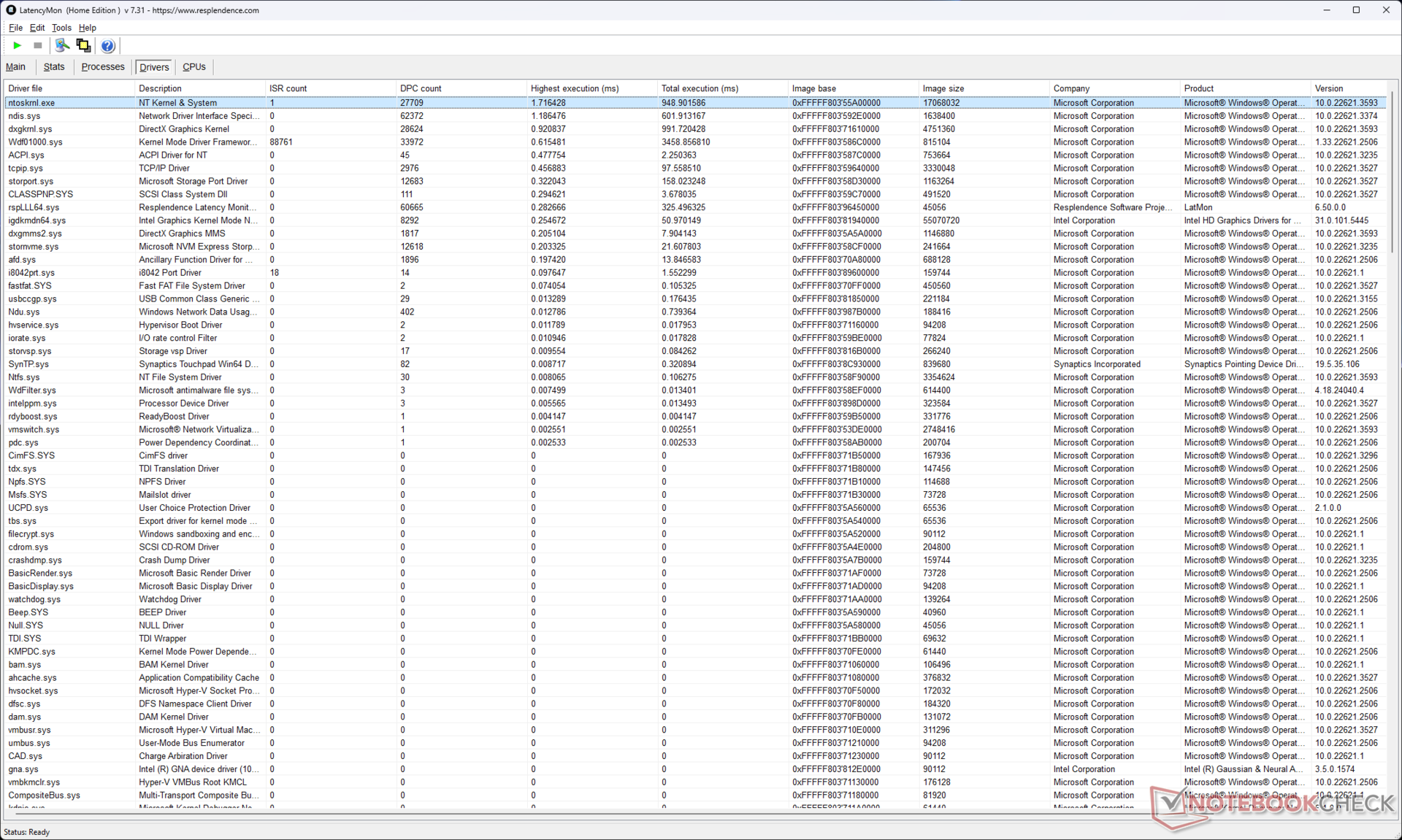This screenshot has height=840, width=1402.
Task: Maximize the LatencyMon window
Action: pyautogui.click(x=1356, y=10)
